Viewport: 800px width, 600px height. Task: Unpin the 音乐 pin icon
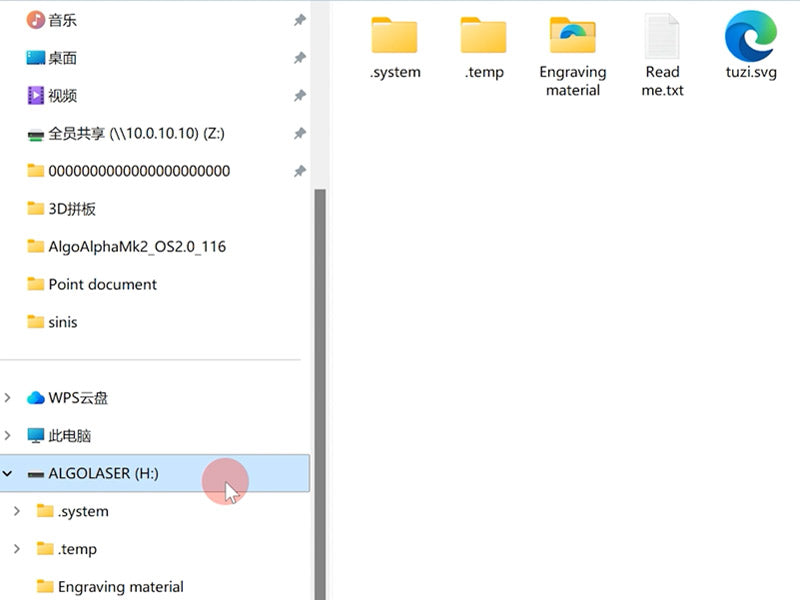[299, 20]
